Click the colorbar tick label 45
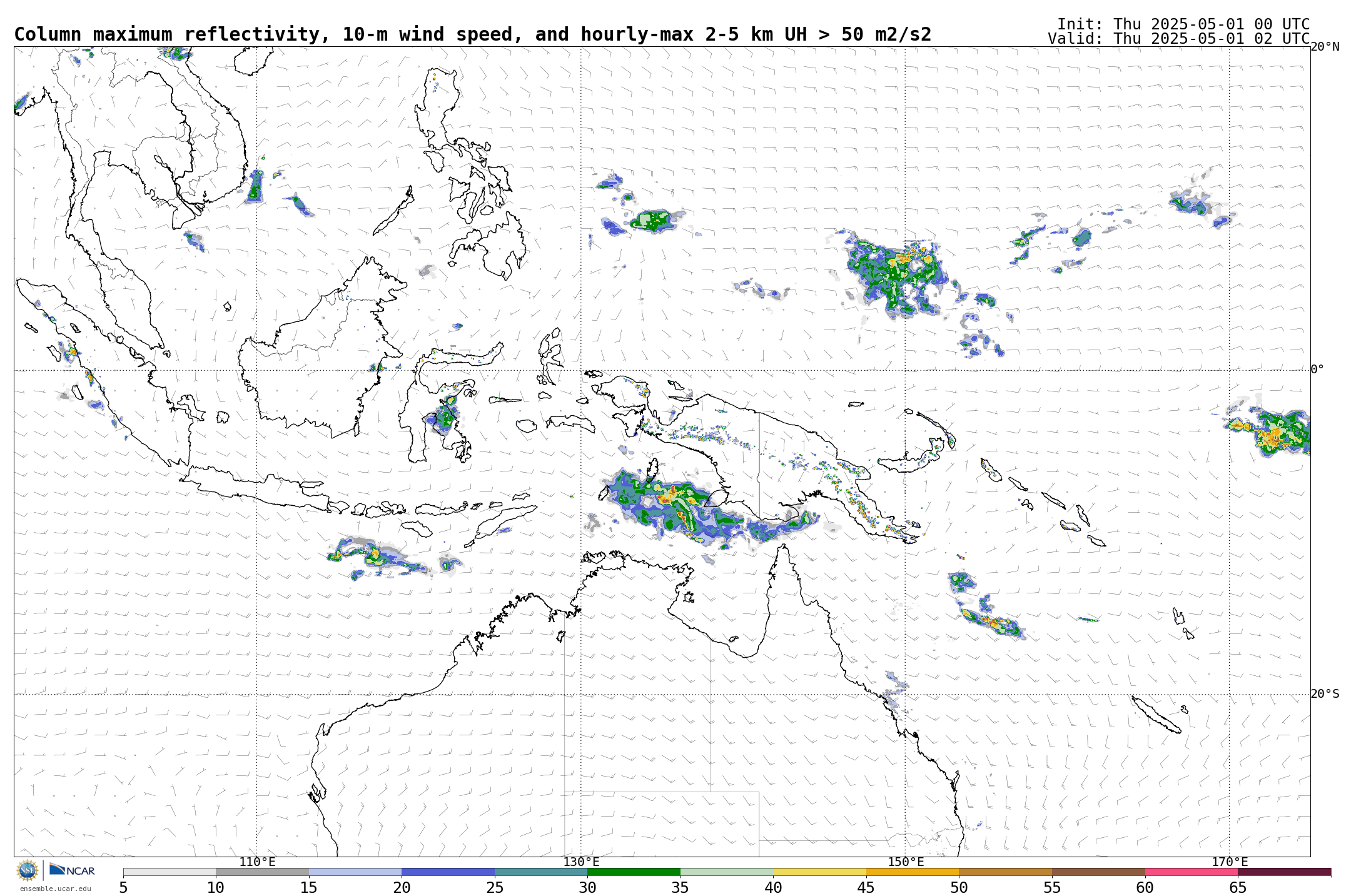The width and height of the screenshot is (1351, 896). point(866,888)
